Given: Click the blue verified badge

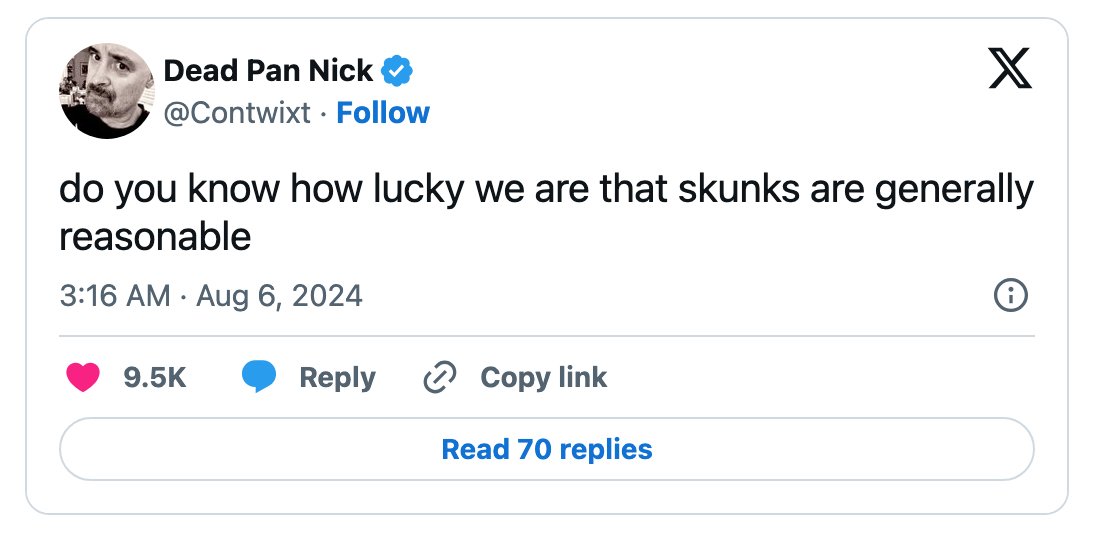Looking at the screenshot, I should pyautogui.click(x=397, y=71).
